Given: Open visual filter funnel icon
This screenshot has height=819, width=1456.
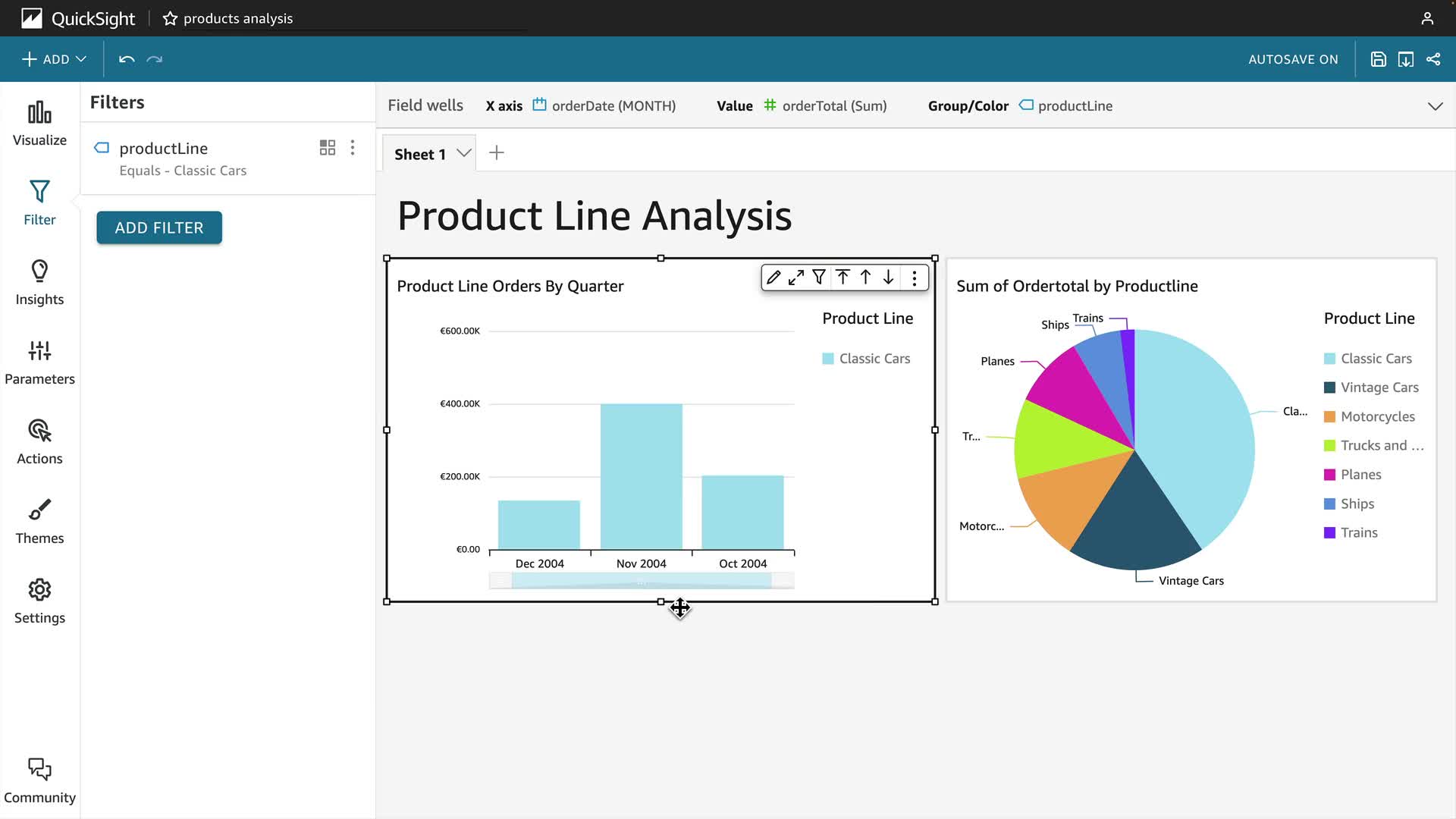Looking at the screenshot, I should click(x=819, y=278).
